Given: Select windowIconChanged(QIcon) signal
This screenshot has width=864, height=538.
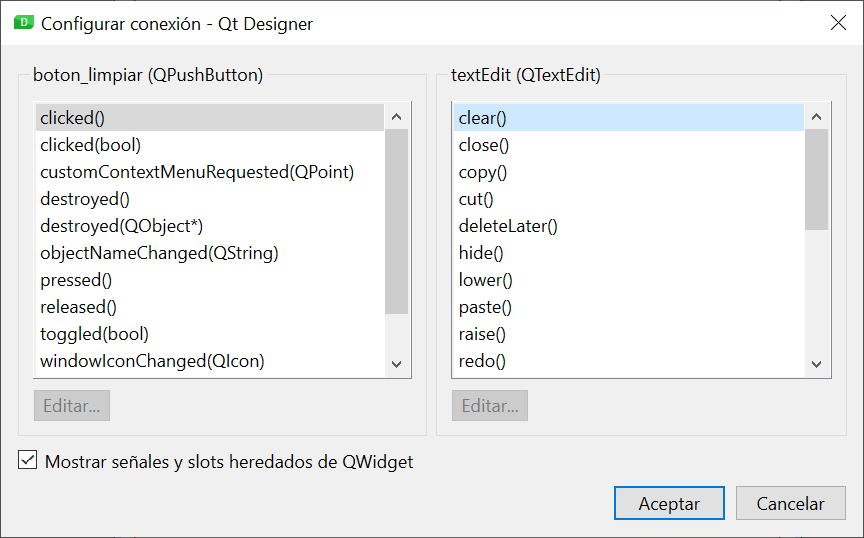Looking at the screenshot, I should pos(209,361).
